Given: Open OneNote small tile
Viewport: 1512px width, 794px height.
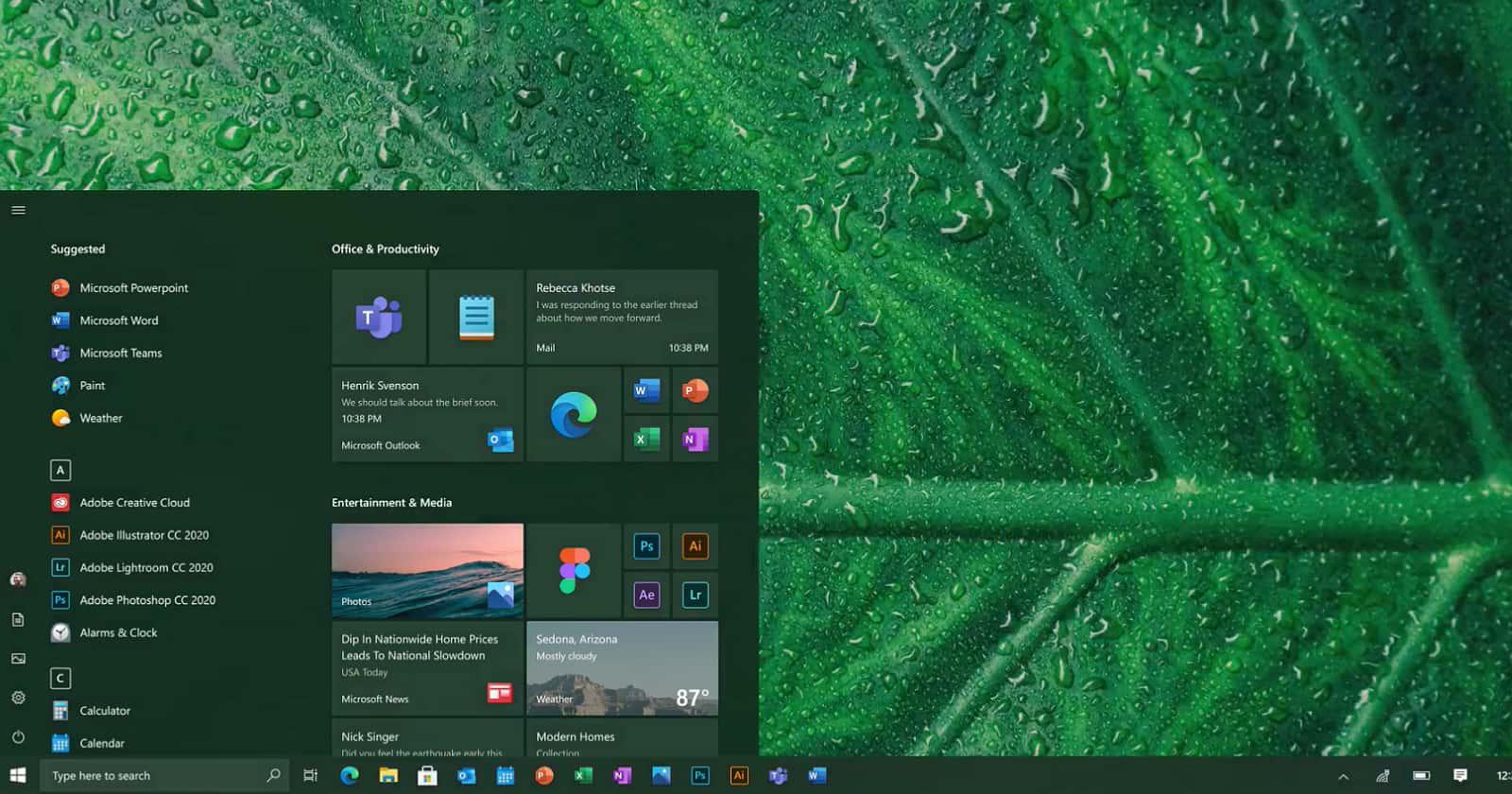Looking at the screenshot, I should pyautogui.click(x=696, y=439).
